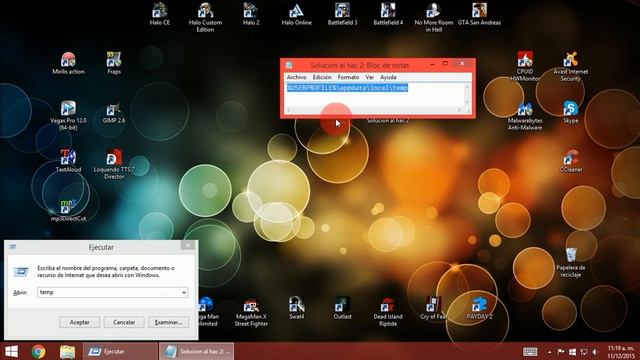Select Papelera de reciclaje icon

571,262
